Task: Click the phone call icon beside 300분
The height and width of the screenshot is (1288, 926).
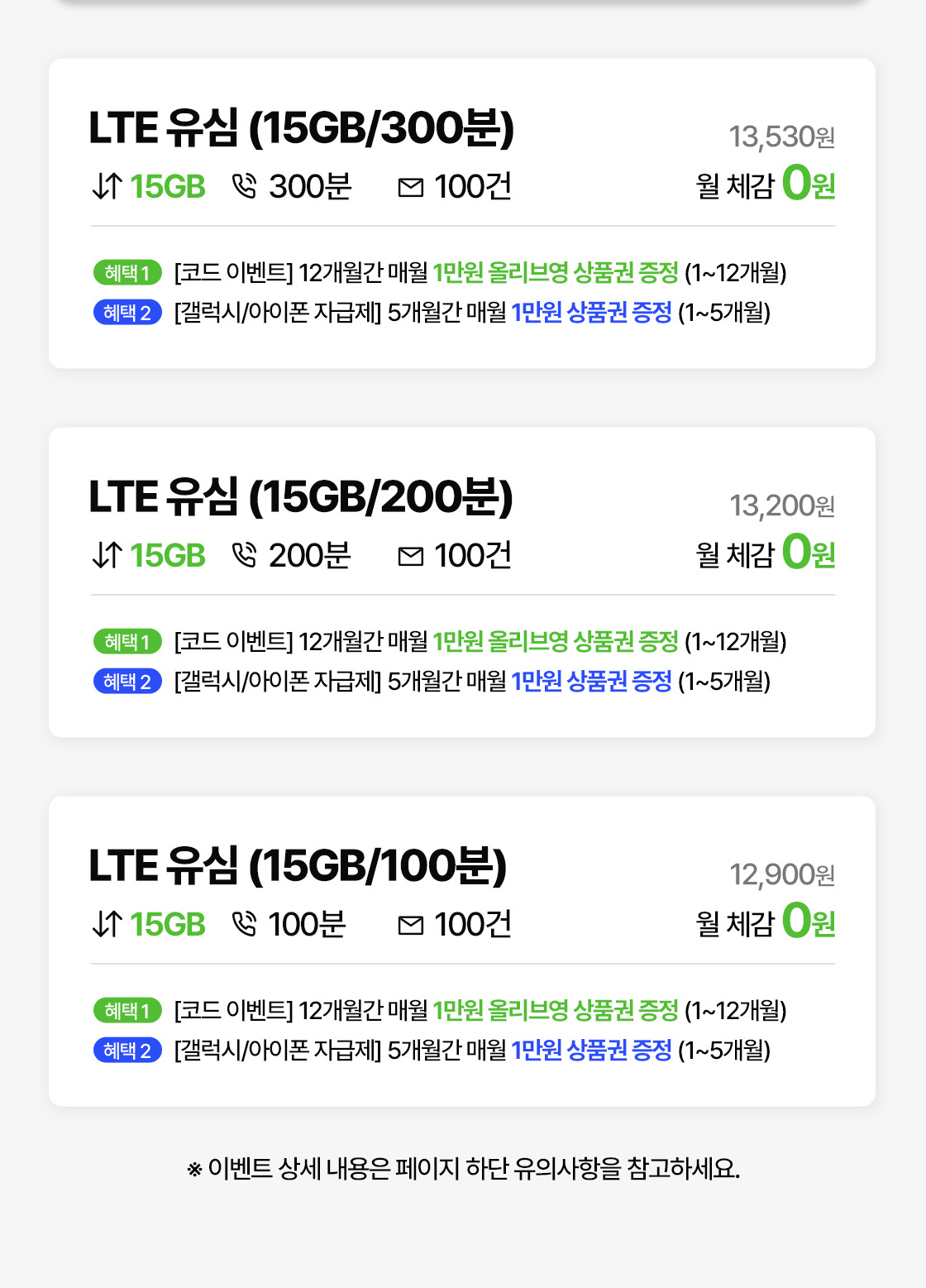Action: tap(245, 187)
